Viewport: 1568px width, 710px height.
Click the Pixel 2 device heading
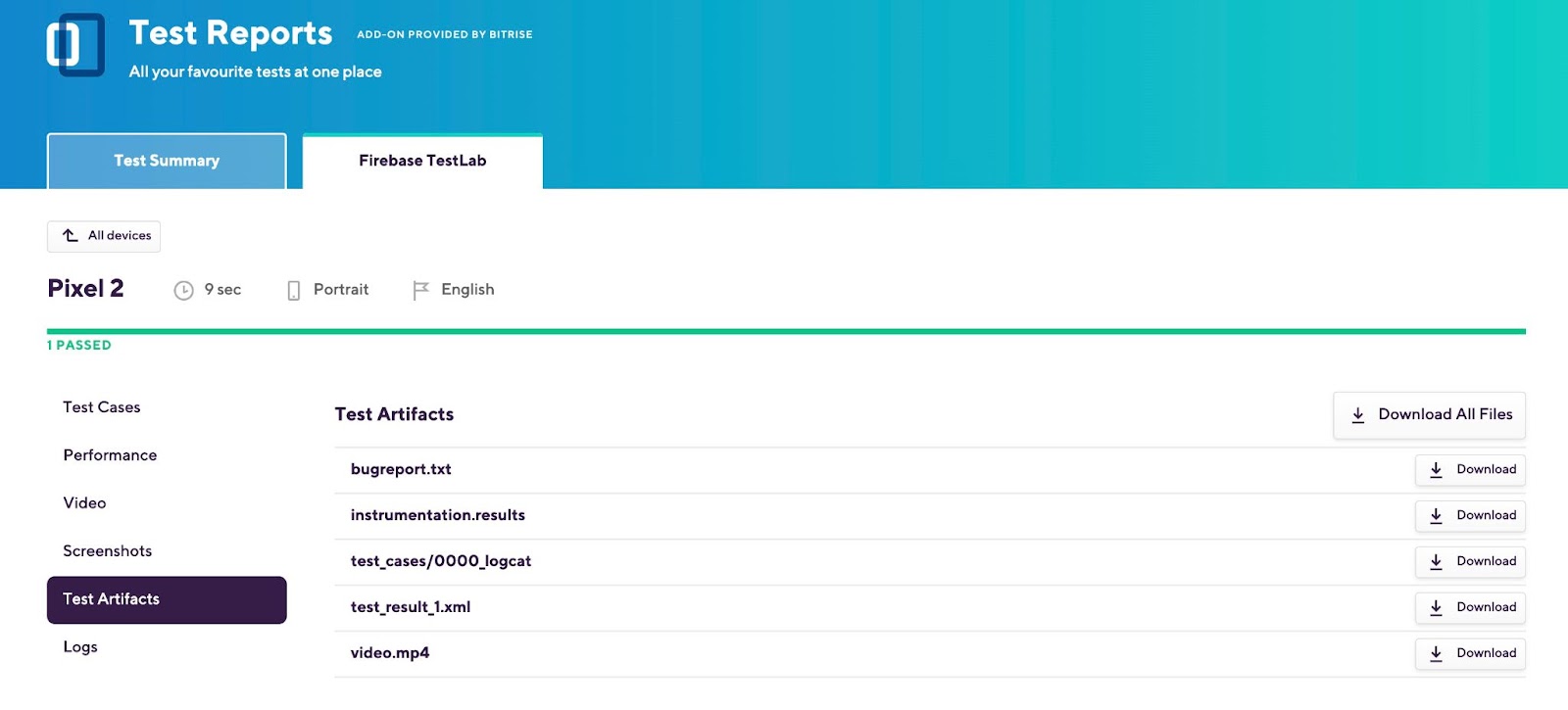(x=85, y=288)
